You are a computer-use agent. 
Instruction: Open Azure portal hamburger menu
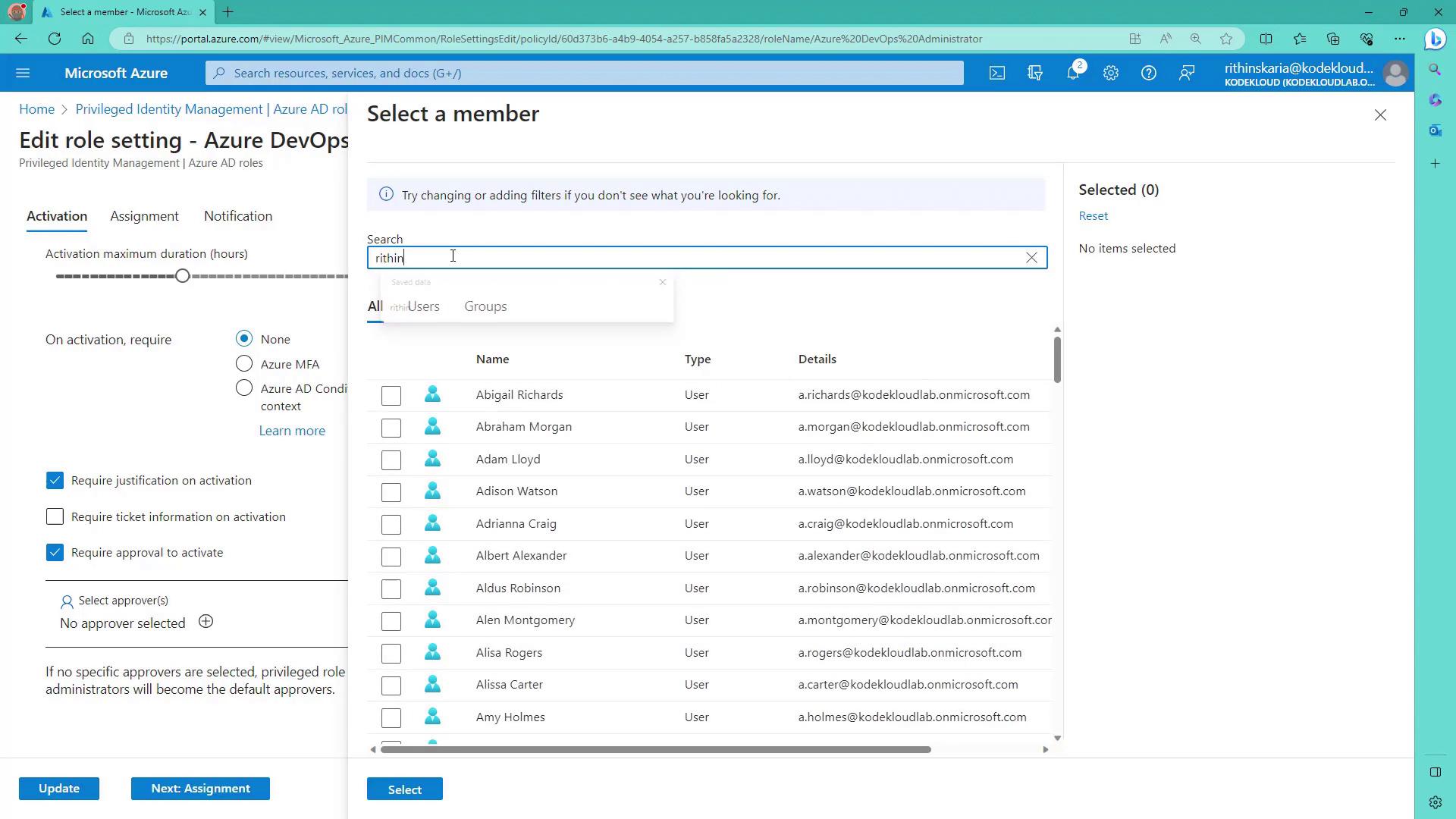point(23,73)
